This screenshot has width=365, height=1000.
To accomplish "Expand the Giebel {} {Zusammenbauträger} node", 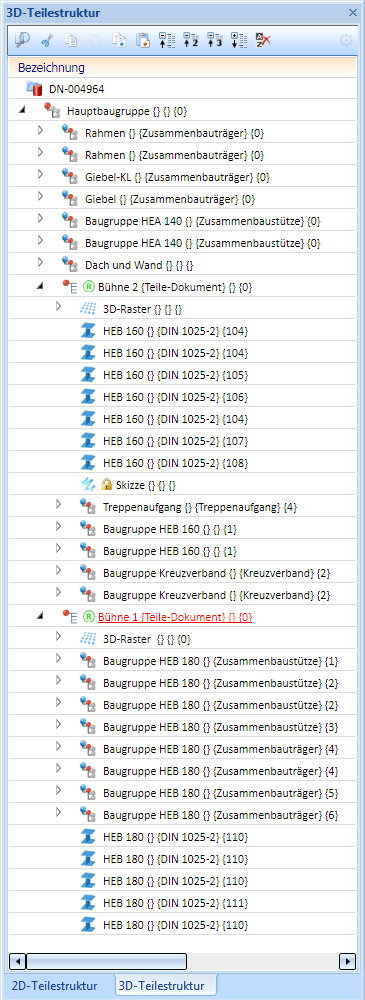I will pyautogui.click(x=40, y=197).
